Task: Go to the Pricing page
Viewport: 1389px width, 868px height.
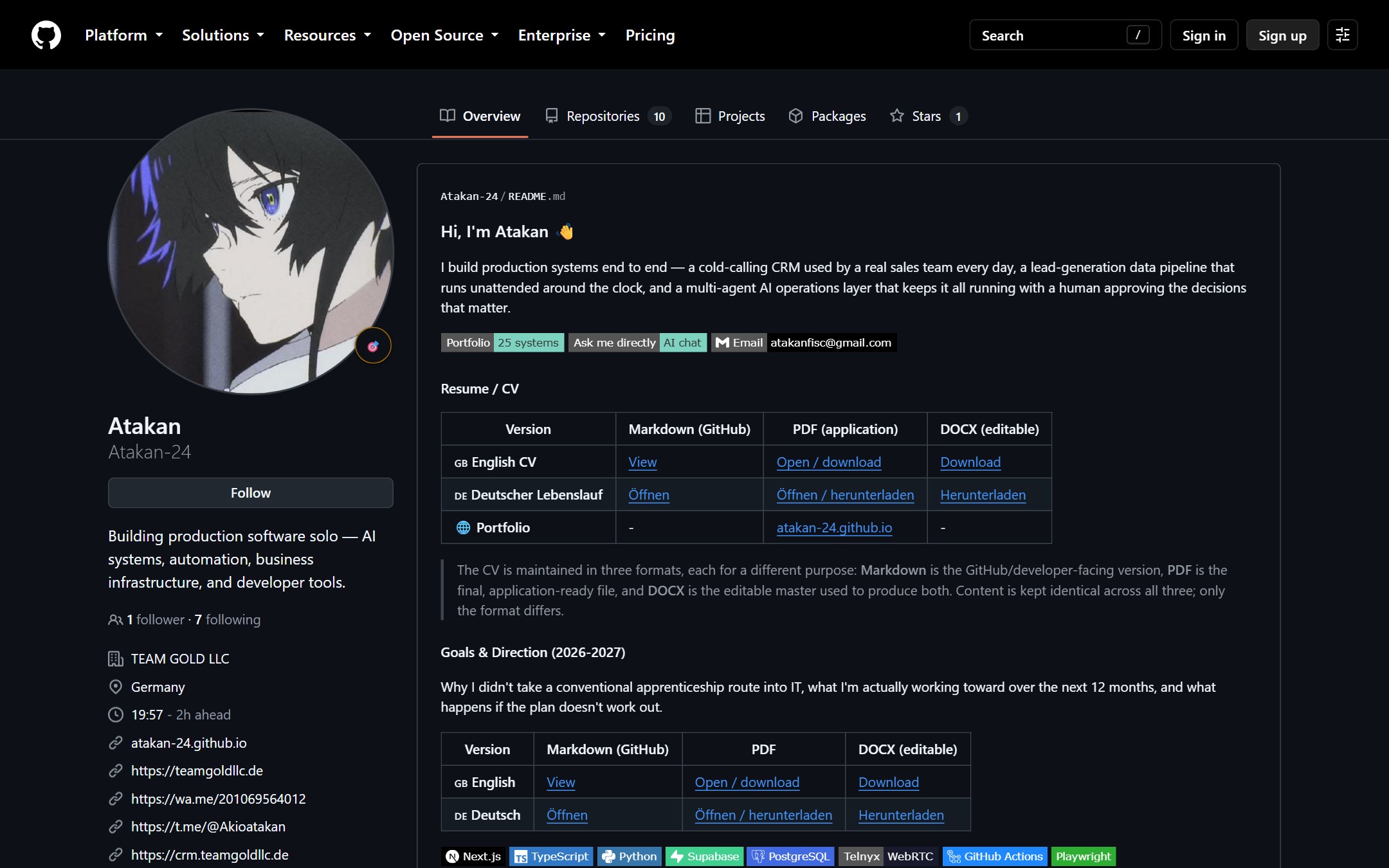Action: pyautogui.click(x=650, y=35)
